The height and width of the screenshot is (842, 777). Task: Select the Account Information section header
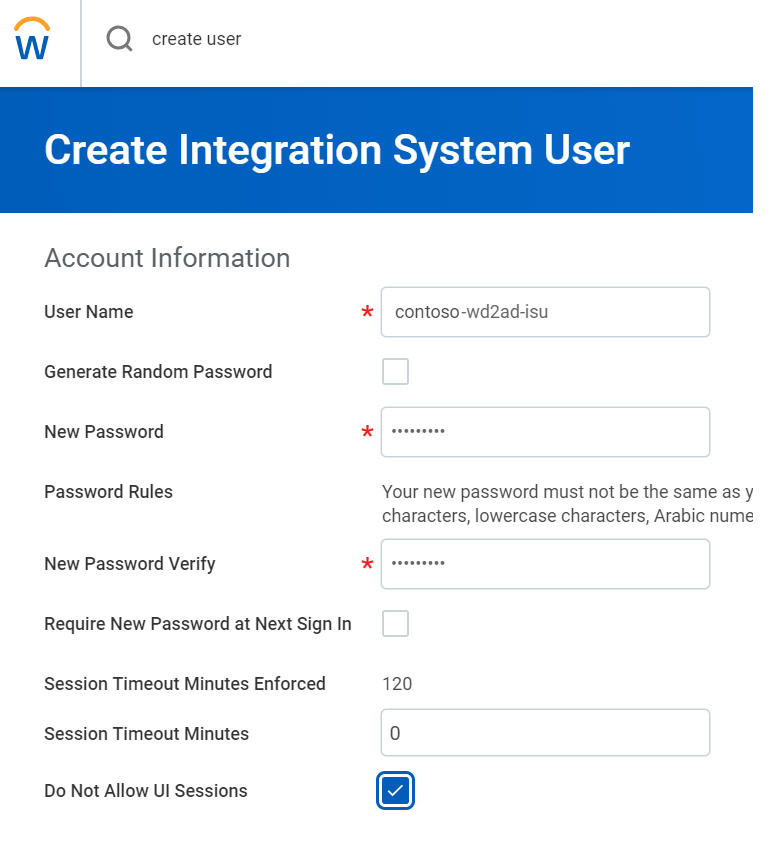(166, 258)
